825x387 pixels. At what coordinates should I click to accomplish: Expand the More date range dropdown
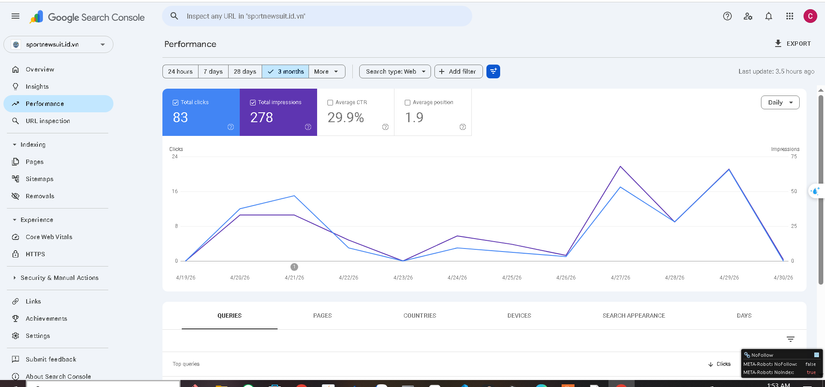[x=327, y=72]
